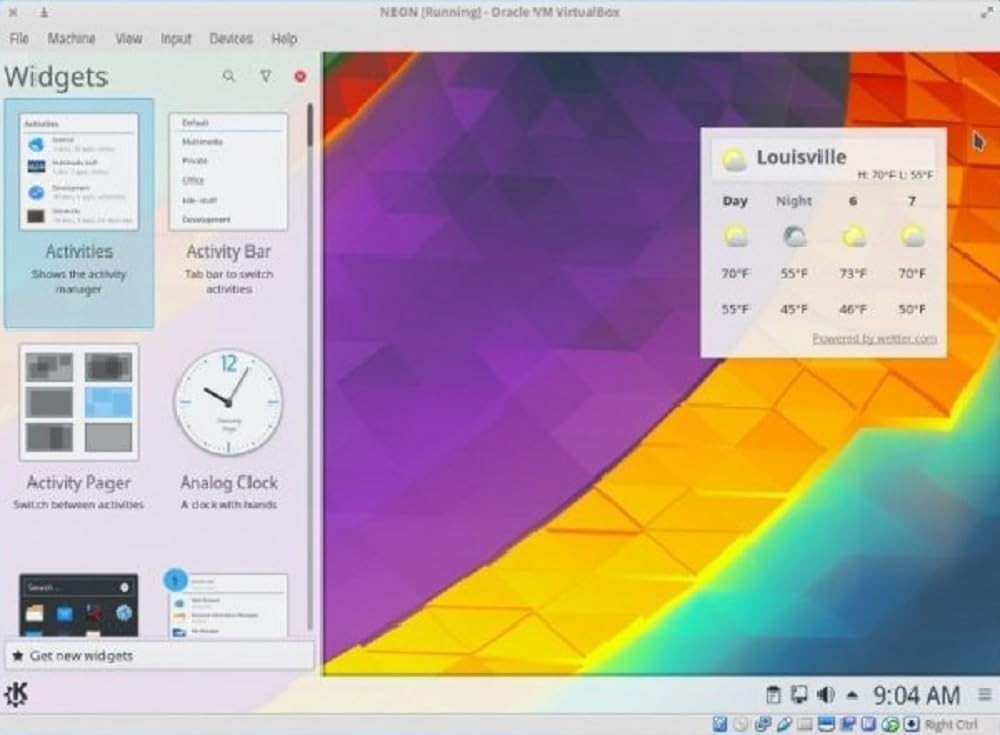Click 'Switch between activities' description text

78,505
